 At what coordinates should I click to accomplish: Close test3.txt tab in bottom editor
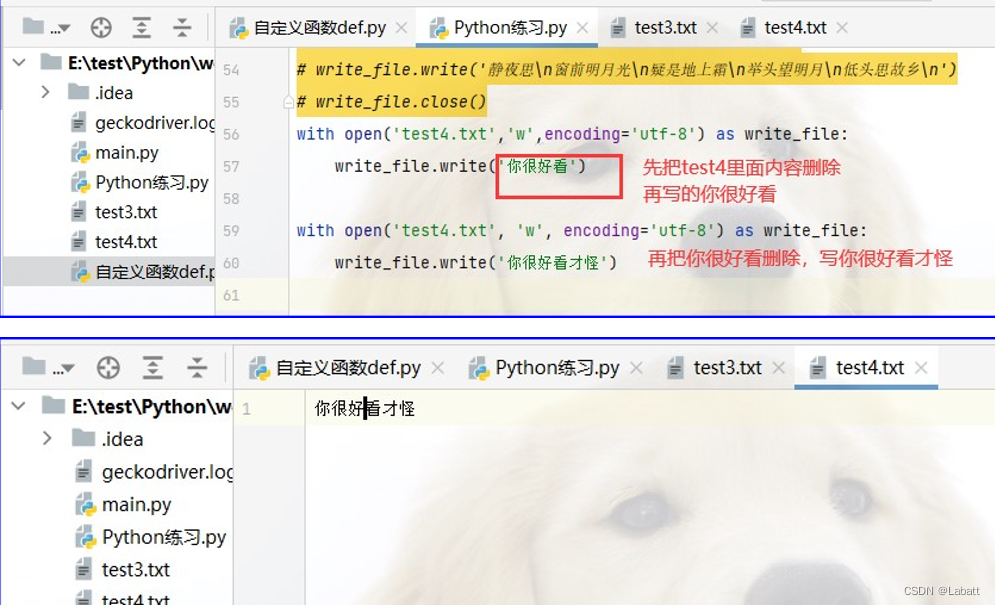pyautogui.click(x=779, y=368)
